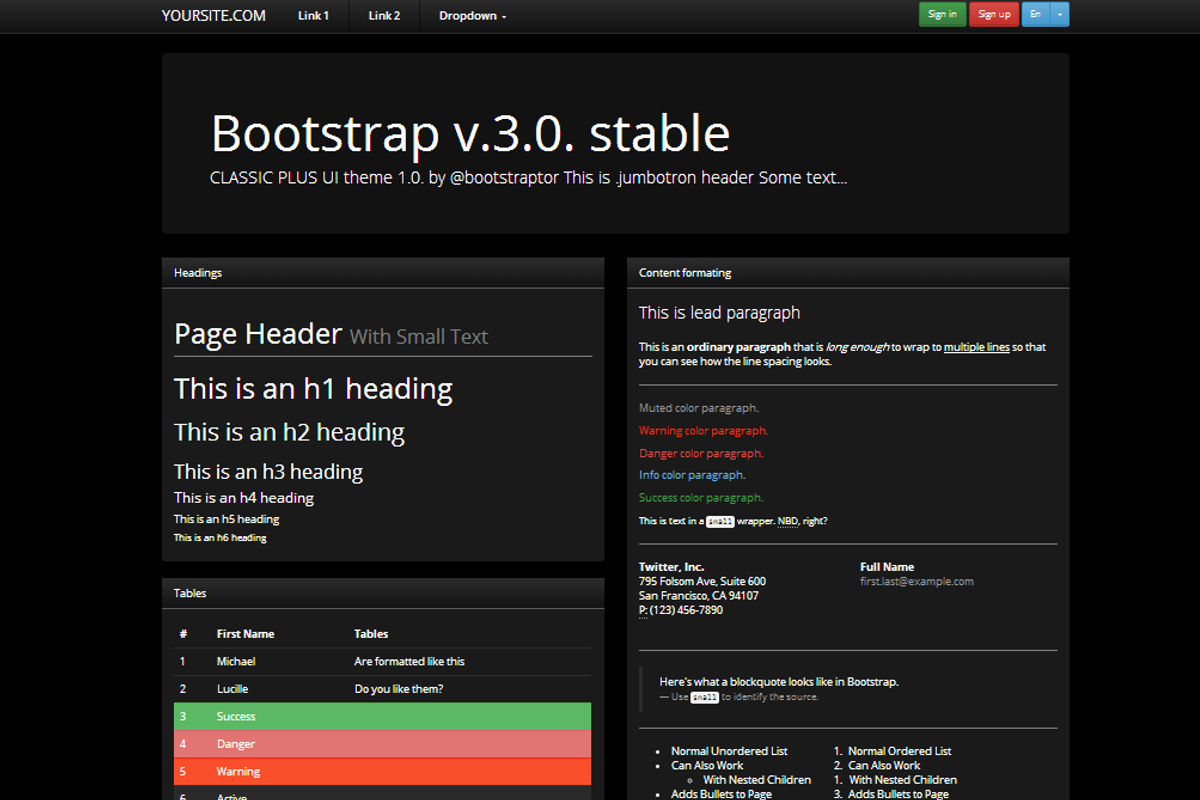The height and width of the screenshot is (800, 1200).
Task: Click the Headings panel title
Action: [198, 272]
